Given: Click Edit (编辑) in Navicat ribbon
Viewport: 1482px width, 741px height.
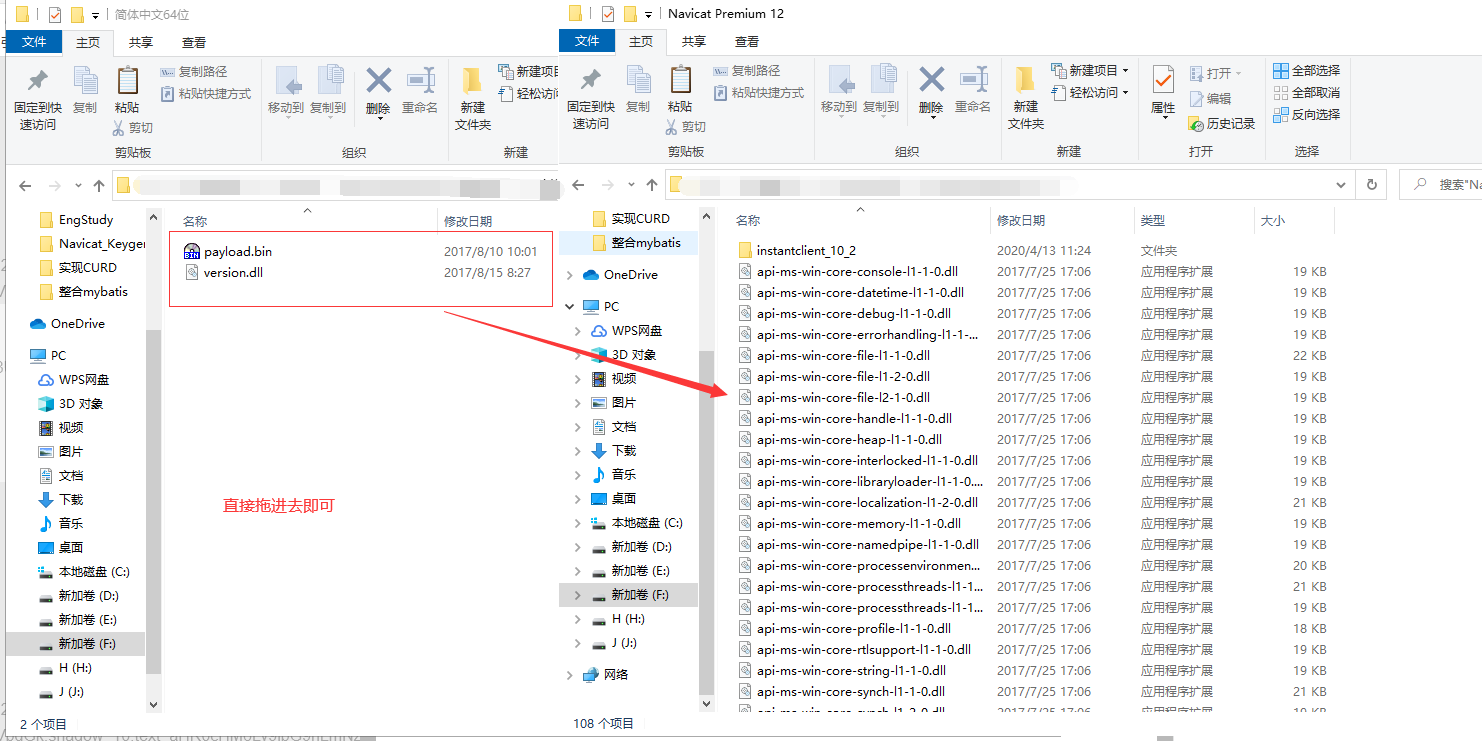Looking at the screenshot, I should click(x=1211, y=99).
